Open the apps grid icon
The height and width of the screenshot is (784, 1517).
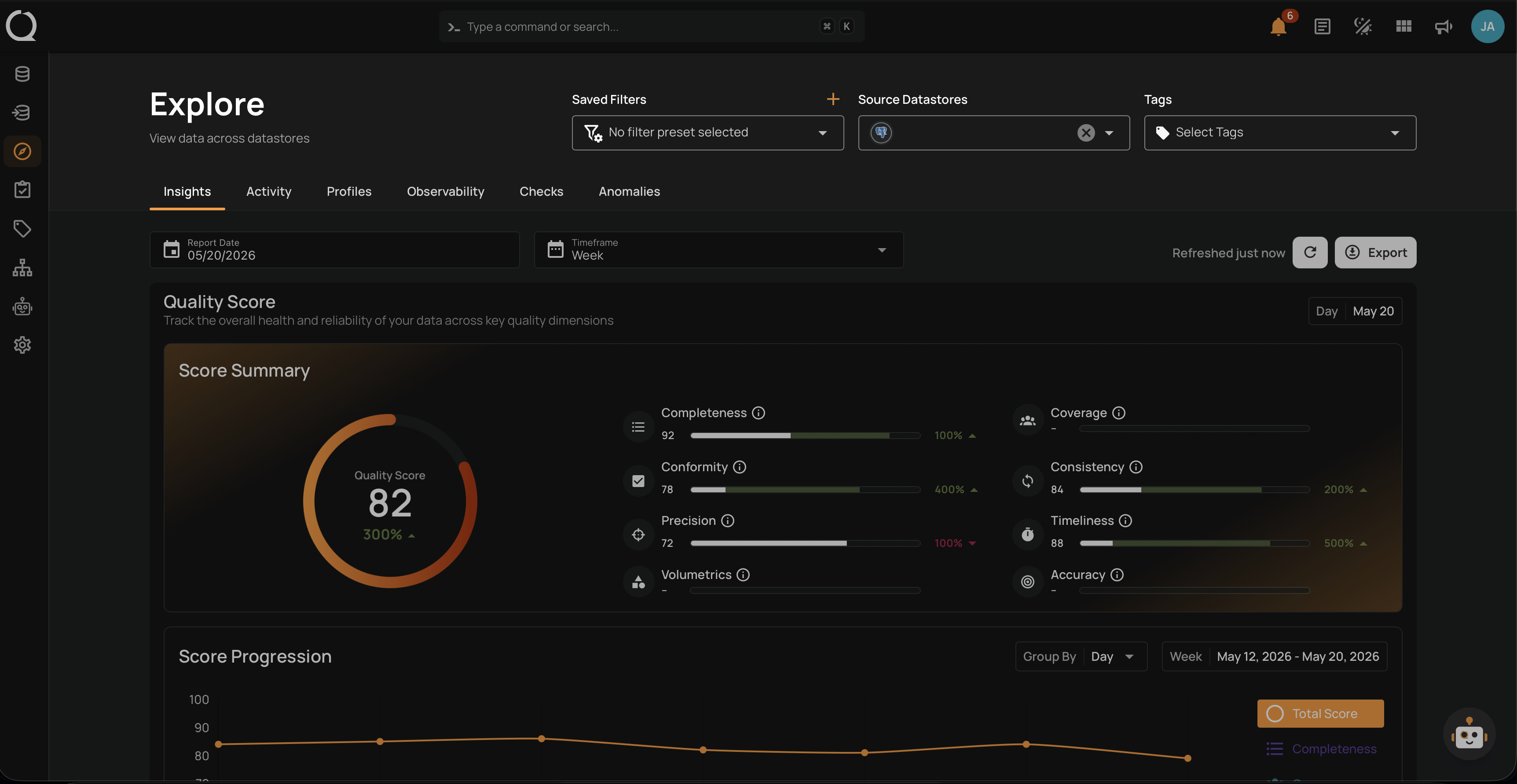[1403, 26]
